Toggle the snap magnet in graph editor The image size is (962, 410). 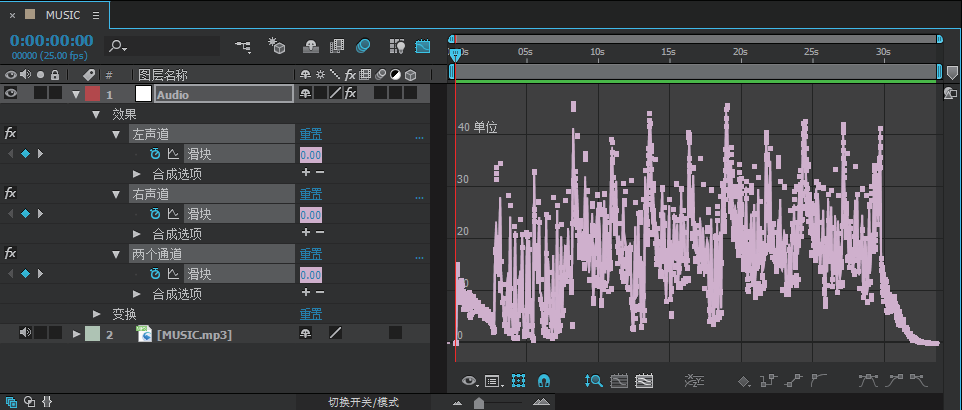pyautogui.click(x=544, y=381)
